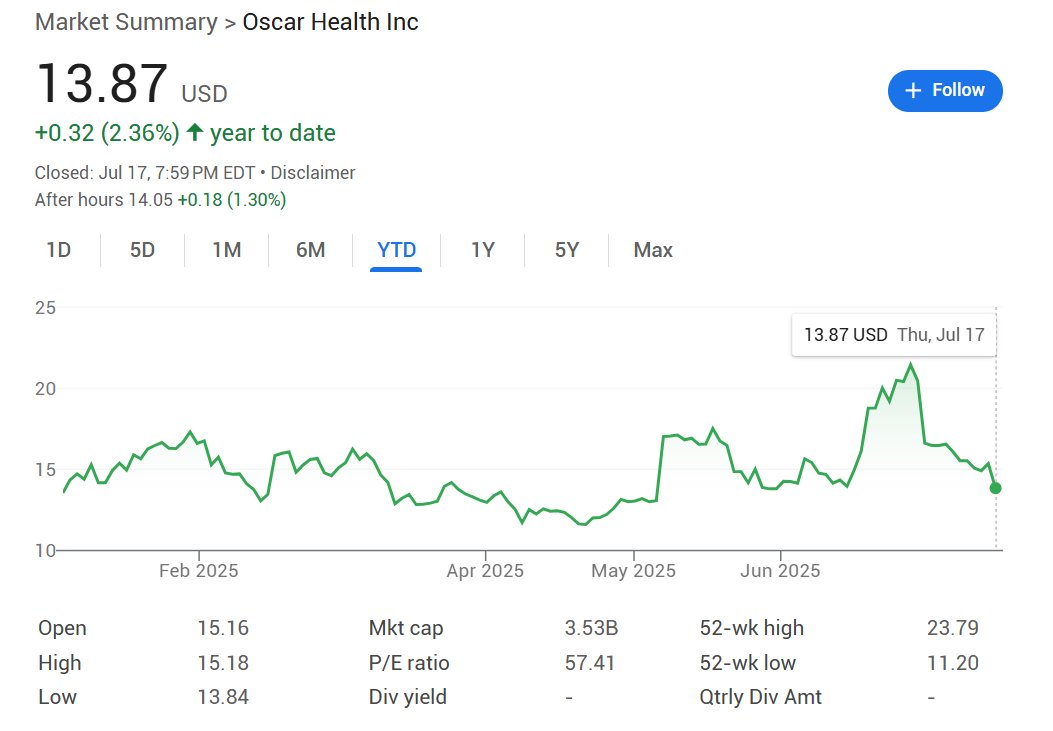The height and width of the screenshot is (731, 1053).
Task: Switch chart to Max range
Action: coord(653,250)
